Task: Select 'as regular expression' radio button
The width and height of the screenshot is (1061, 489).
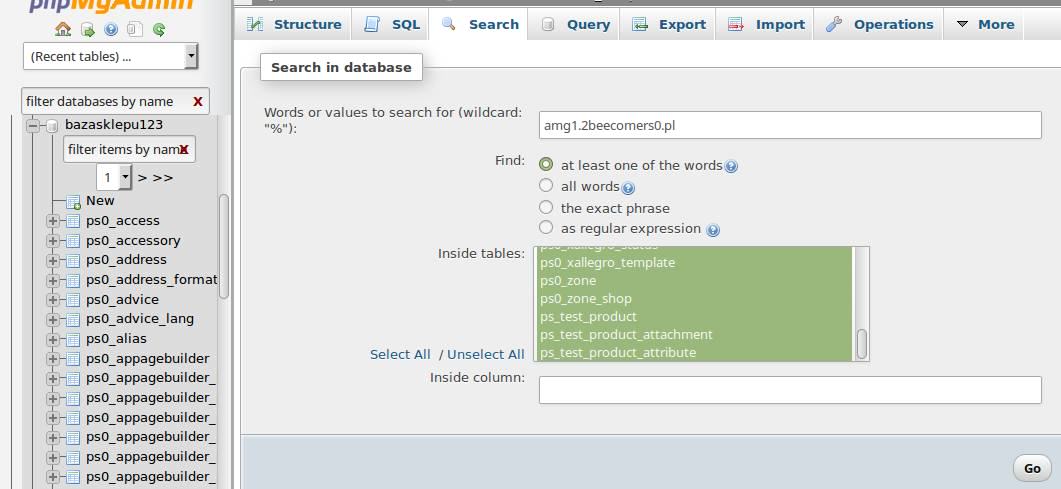Action: point(546,227)
